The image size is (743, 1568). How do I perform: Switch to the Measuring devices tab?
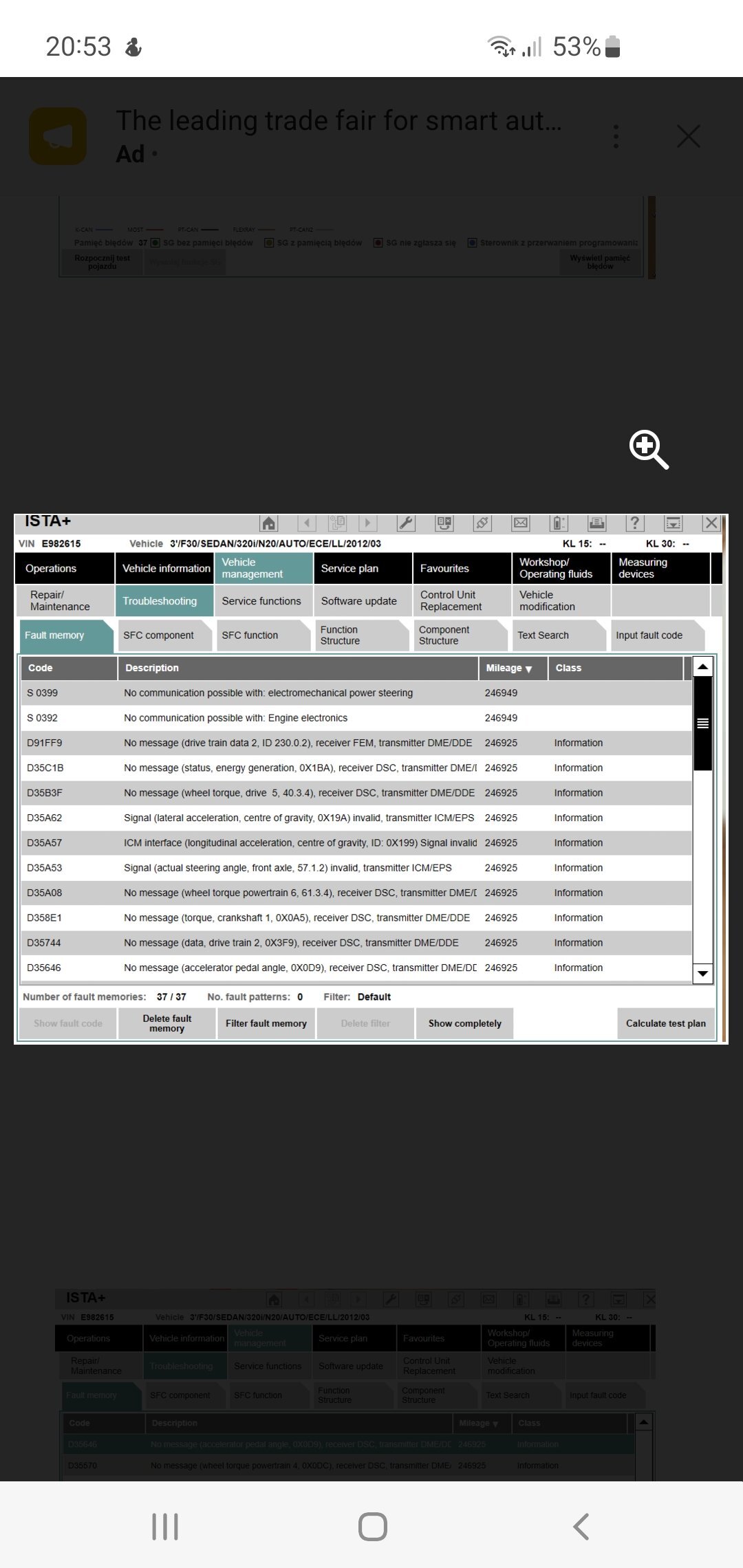click(660, 569)
